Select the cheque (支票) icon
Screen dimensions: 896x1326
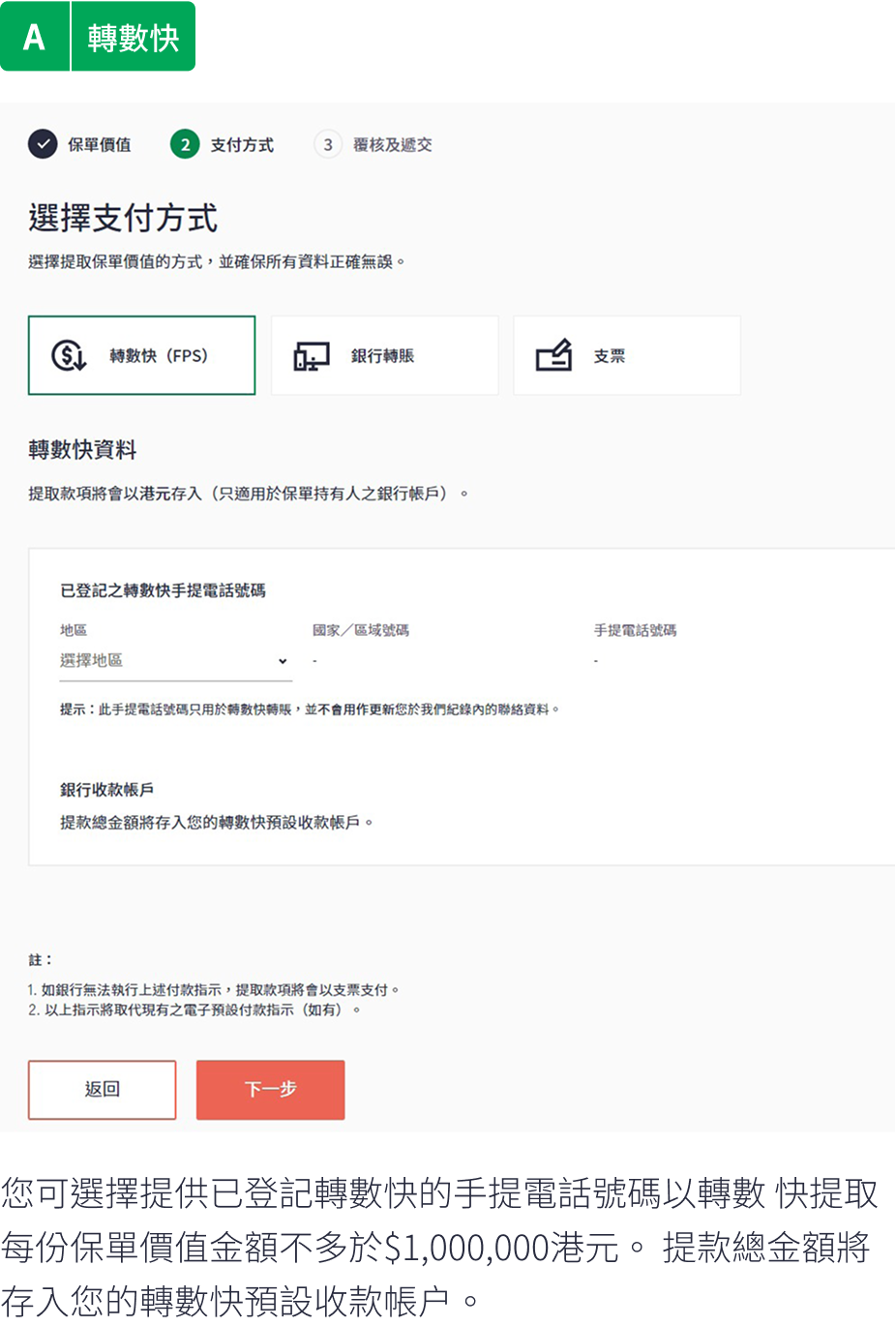[553, 355]
